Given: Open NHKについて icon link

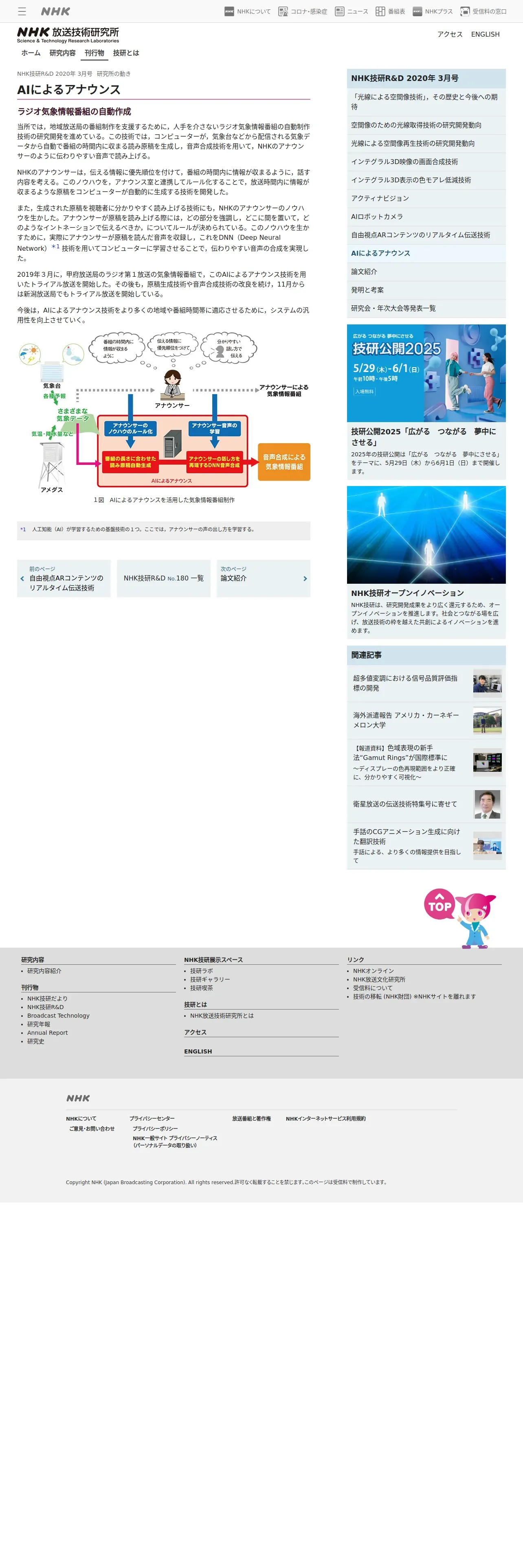Looking at the screenshot, I should (x=247, y=11).
